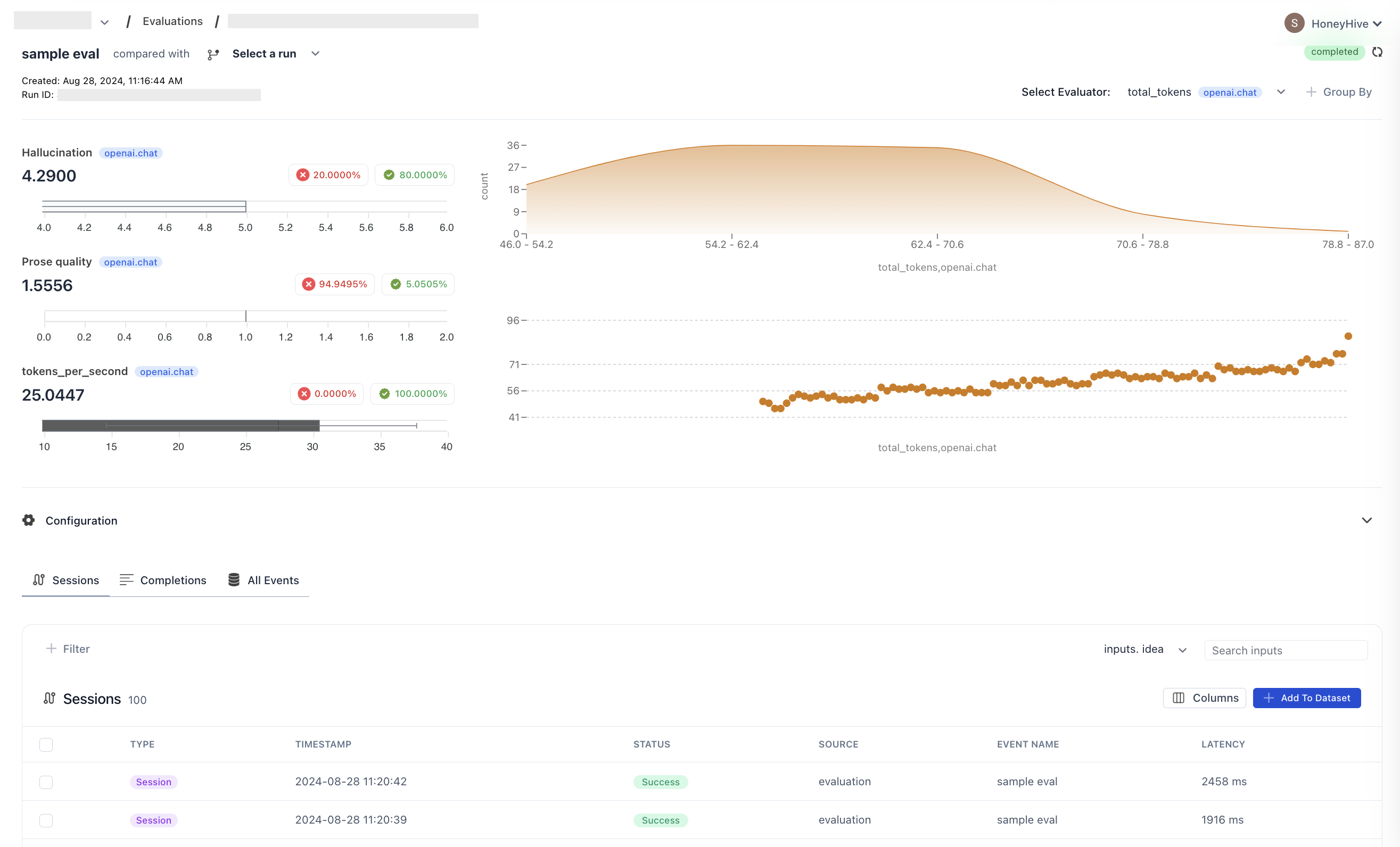Click the branch compare icon next to Select a run
The width and height of the screenshot is (1400, 847).
[x=213, y=54]
